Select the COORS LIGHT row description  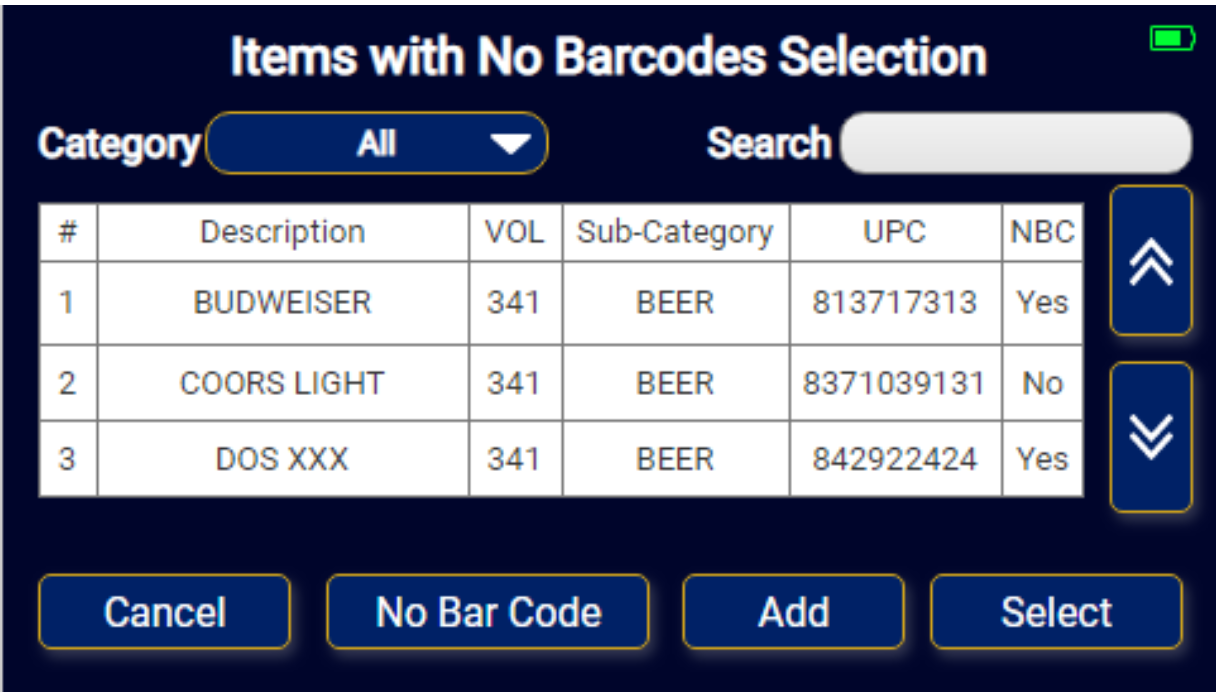pyautogui.click(x=283, y=383)
